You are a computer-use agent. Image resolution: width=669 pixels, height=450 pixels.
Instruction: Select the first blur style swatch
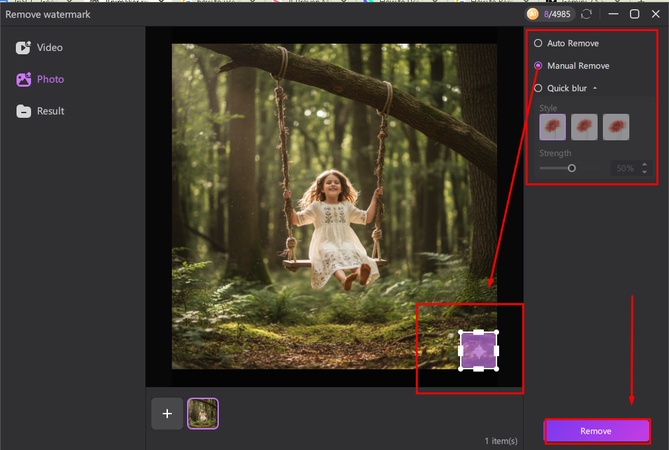pyautogui.click(x=553, y=127)
